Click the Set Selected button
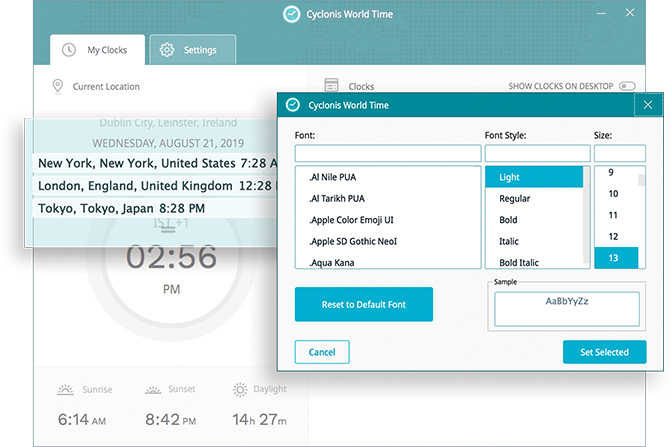 point(604,352)
